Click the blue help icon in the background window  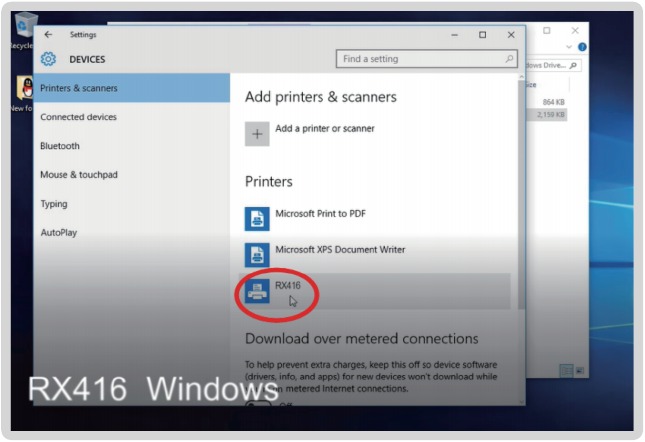click(x=583, y=47)
